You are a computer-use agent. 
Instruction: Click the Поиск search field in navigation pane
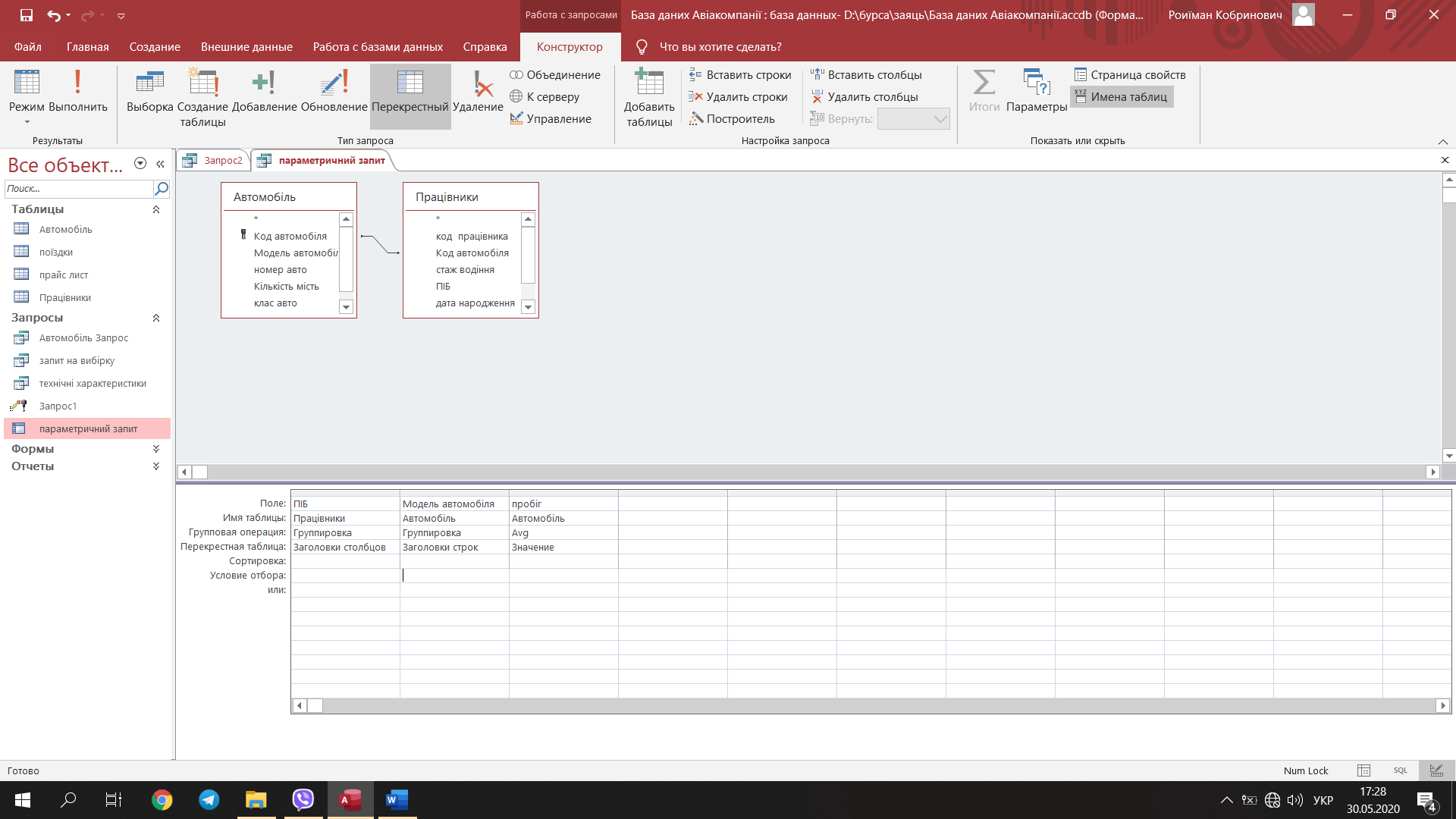[79, 189]
